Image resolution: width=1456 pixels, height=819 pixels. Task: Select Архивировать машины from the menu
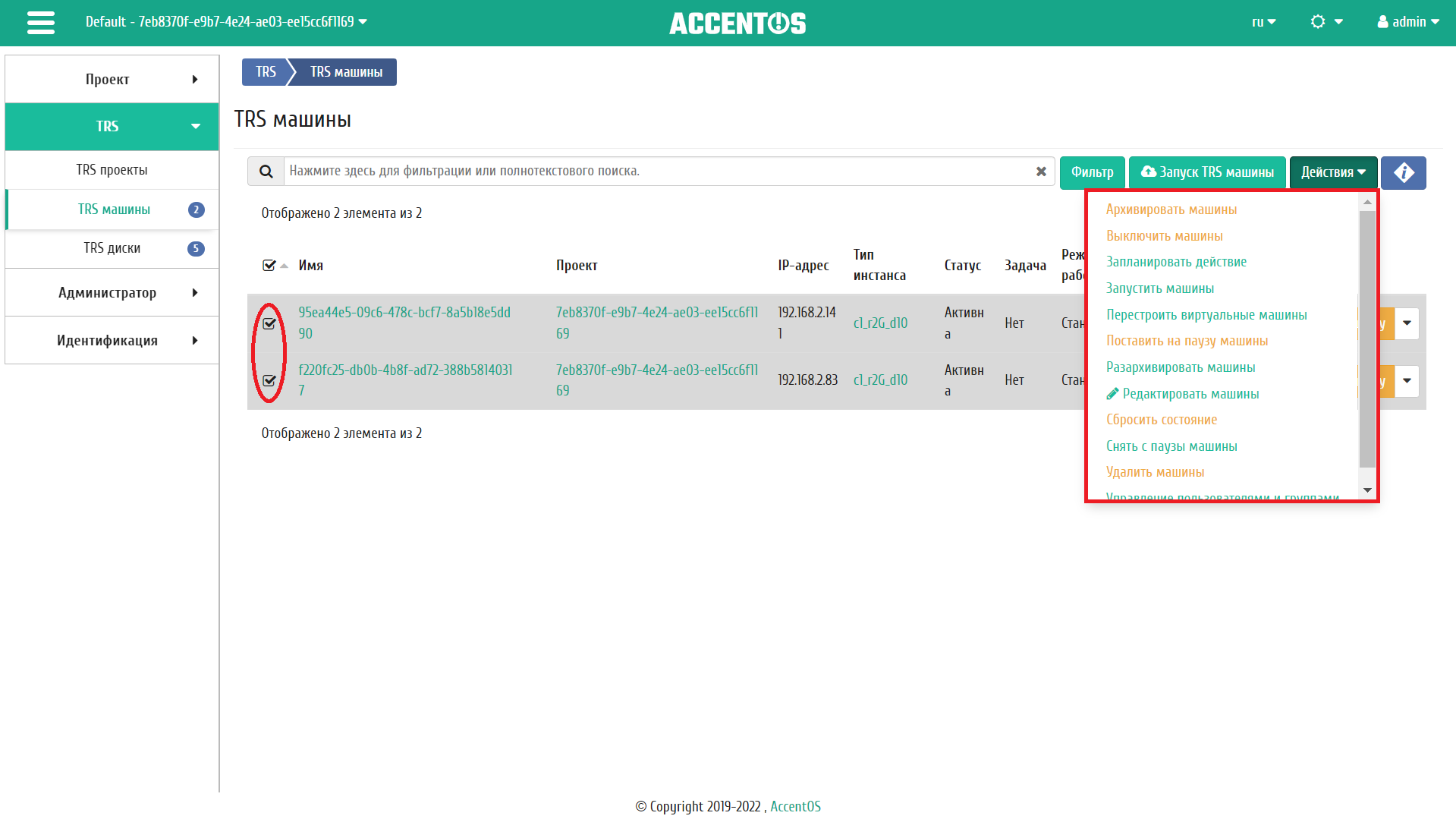1171,209
